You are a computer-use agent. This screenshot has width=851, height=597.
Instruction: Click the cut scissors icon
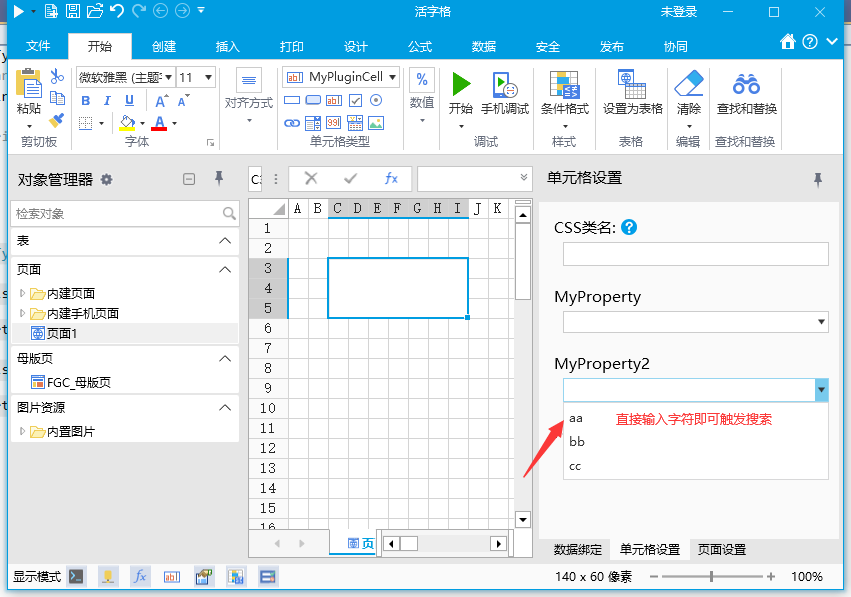coord(57,76)
